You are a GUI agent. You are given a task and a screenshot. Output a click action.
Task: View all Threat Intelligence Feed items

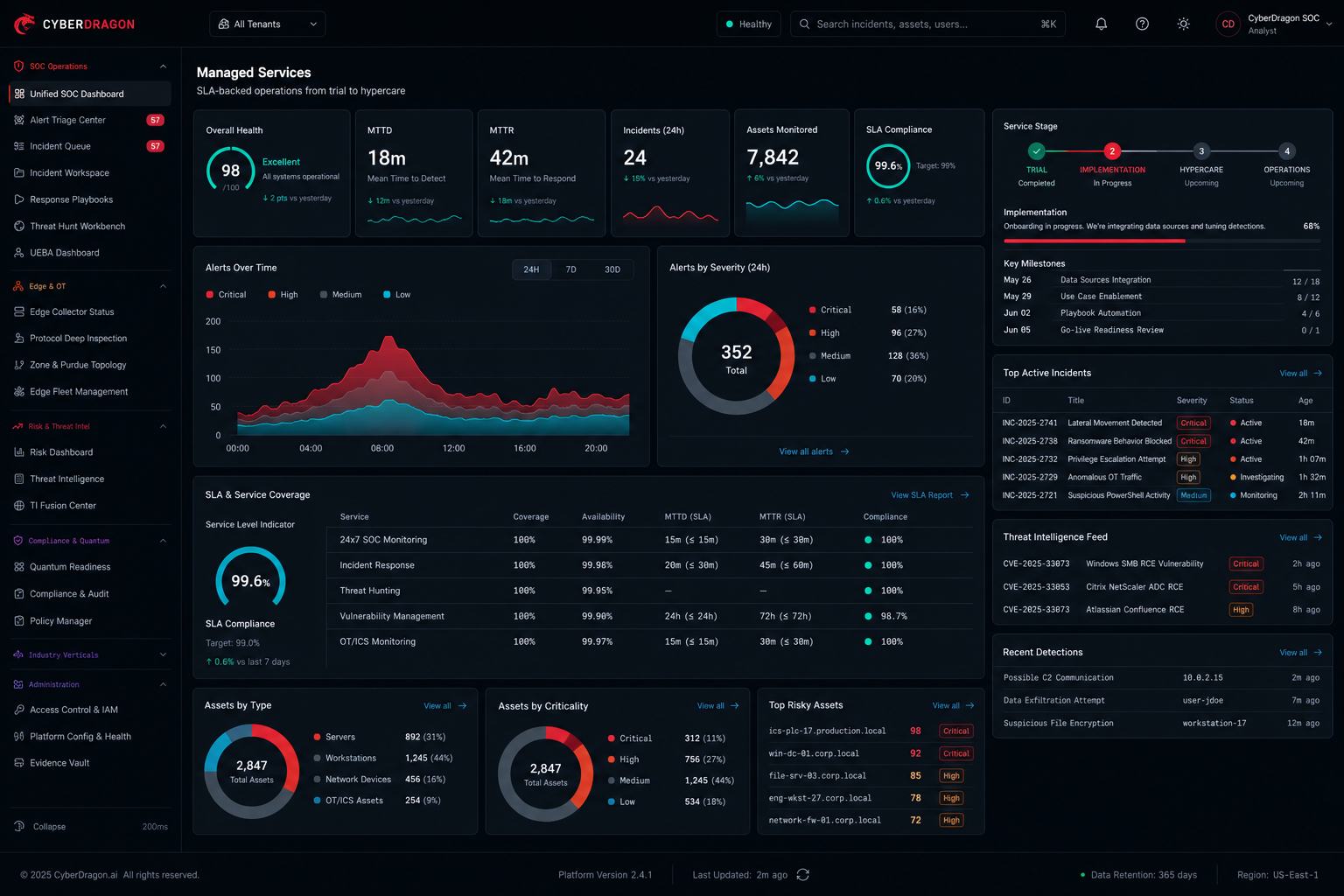pyautogui.click(x=1300, y=537)
